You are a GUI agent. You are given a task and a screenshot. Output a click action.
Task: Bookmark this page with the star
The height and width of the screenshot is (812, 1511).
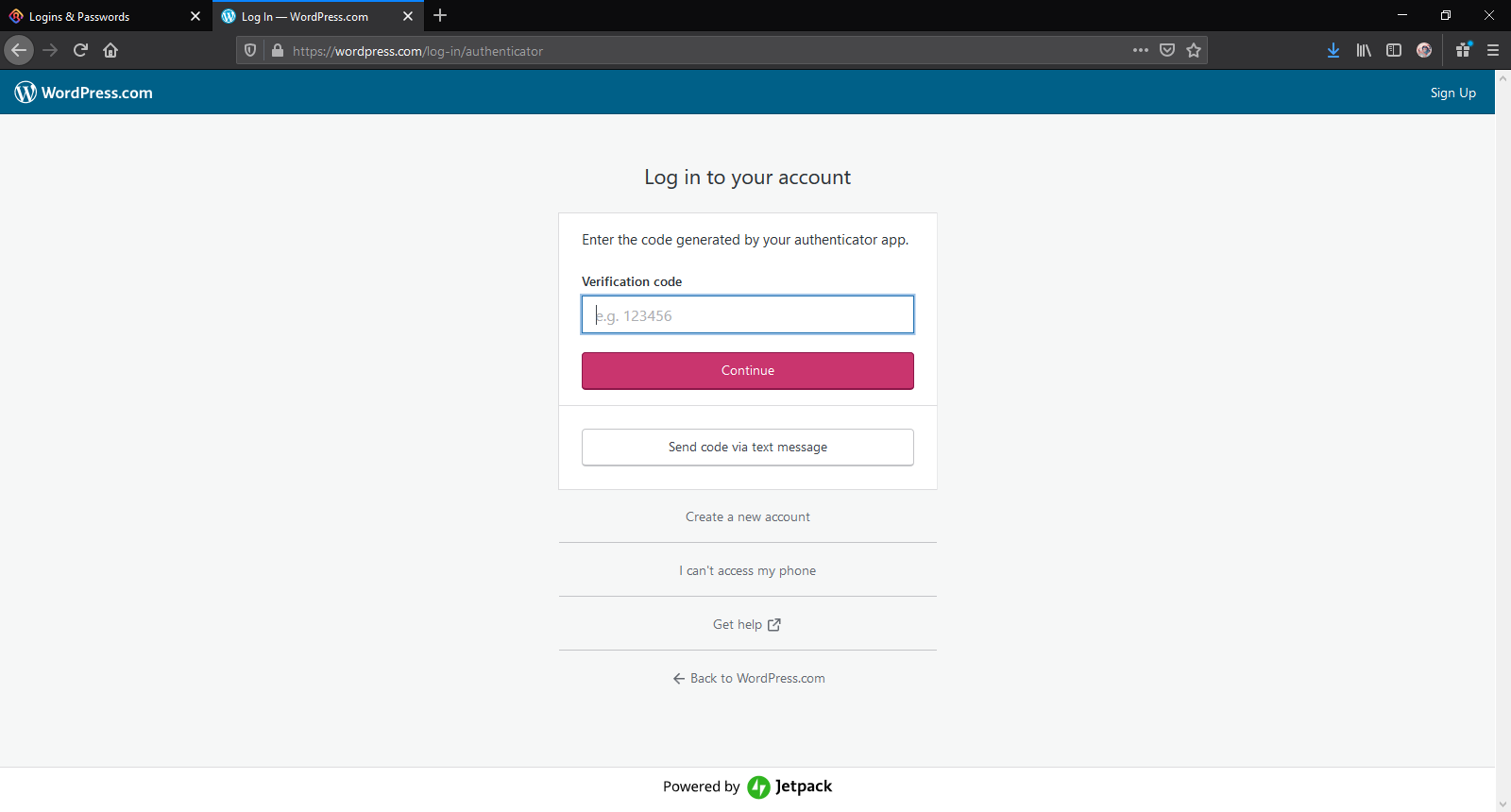coord(1194,50)
